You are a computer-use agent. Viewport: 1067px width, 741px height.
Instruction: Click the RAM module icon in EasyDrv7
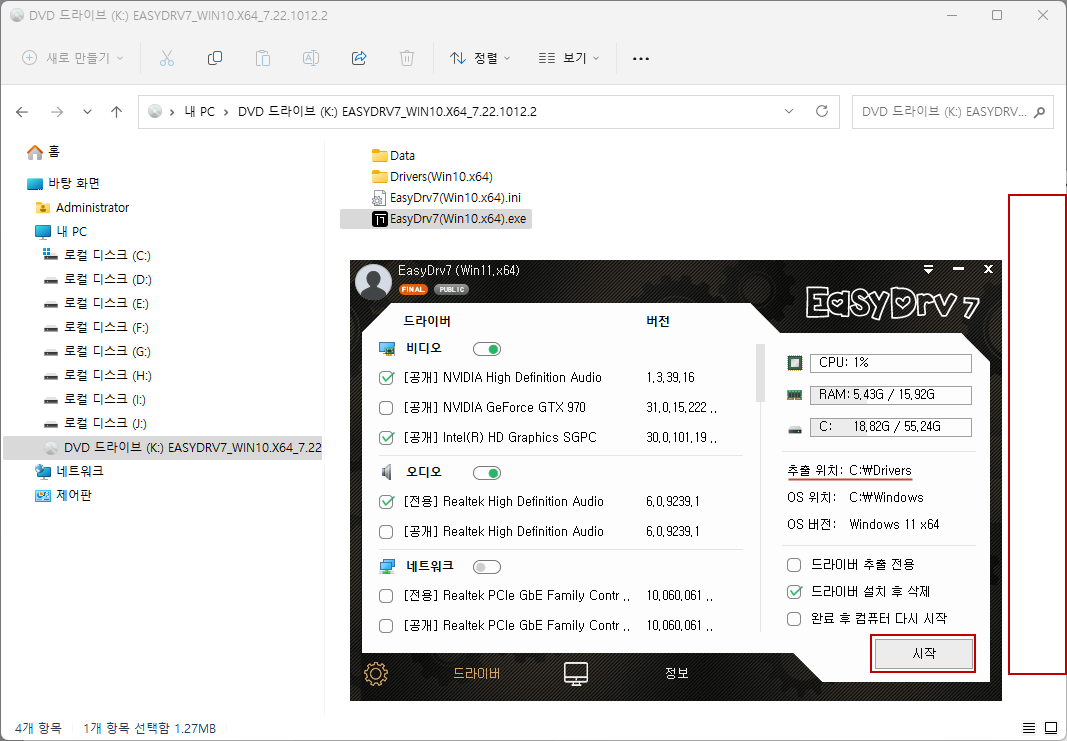coord(794,395)
